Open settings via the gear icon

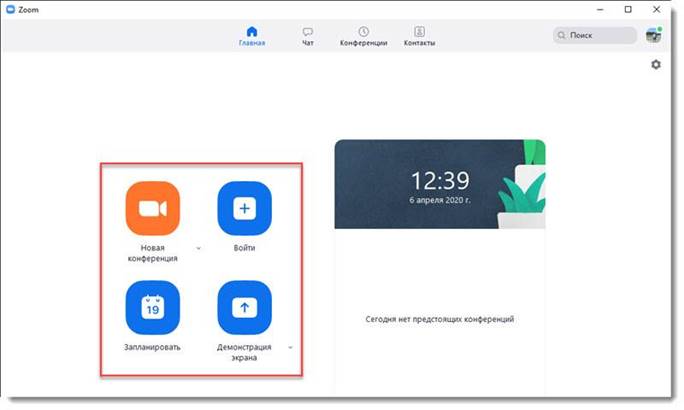coord(656,65)
